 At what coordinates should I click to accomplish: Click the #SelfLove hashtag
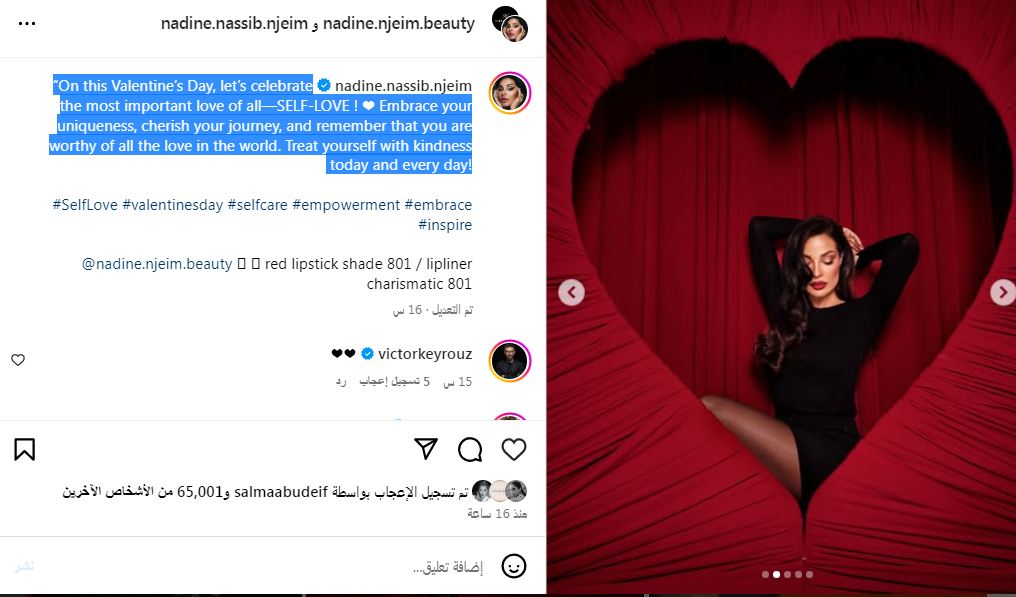pyautogui.click(x=85, y=205)
